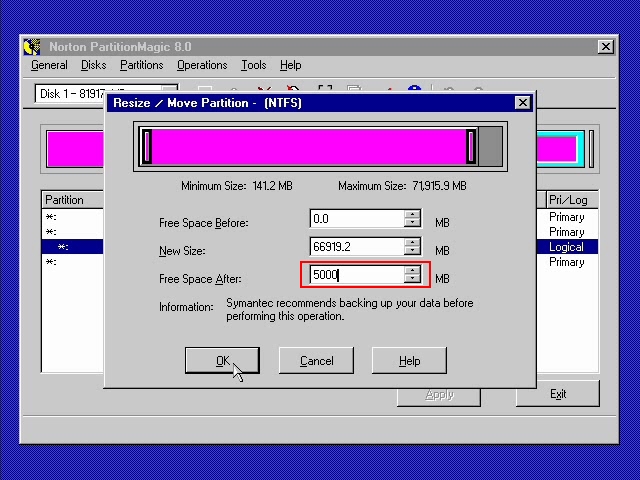Click the gray free space in dialog bar
Screen dimensions: 640x480
(x=490, y=146)
